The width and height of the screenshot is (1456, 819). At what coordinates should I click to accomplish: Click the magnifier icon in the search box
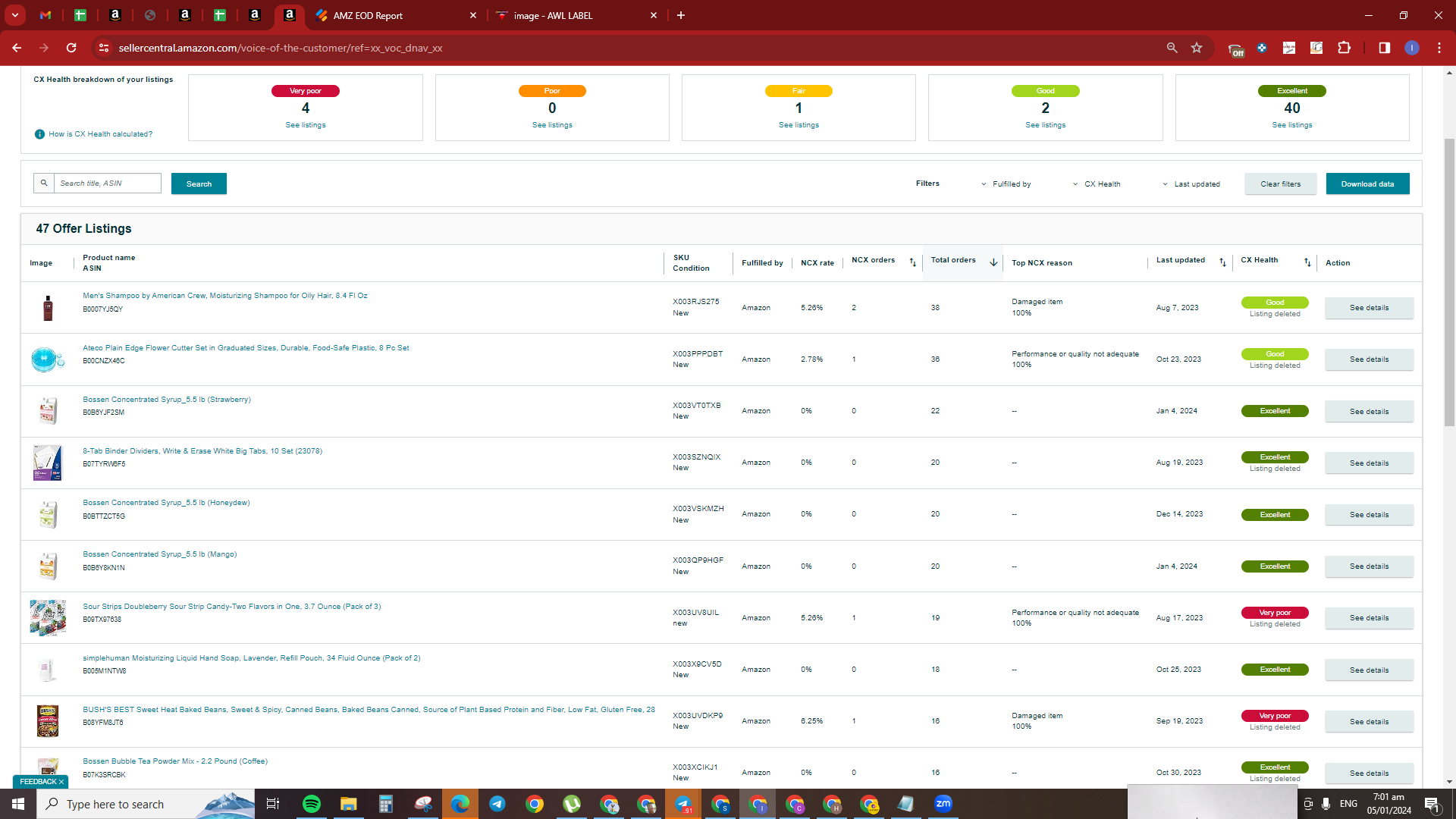(x=44, y=183)
